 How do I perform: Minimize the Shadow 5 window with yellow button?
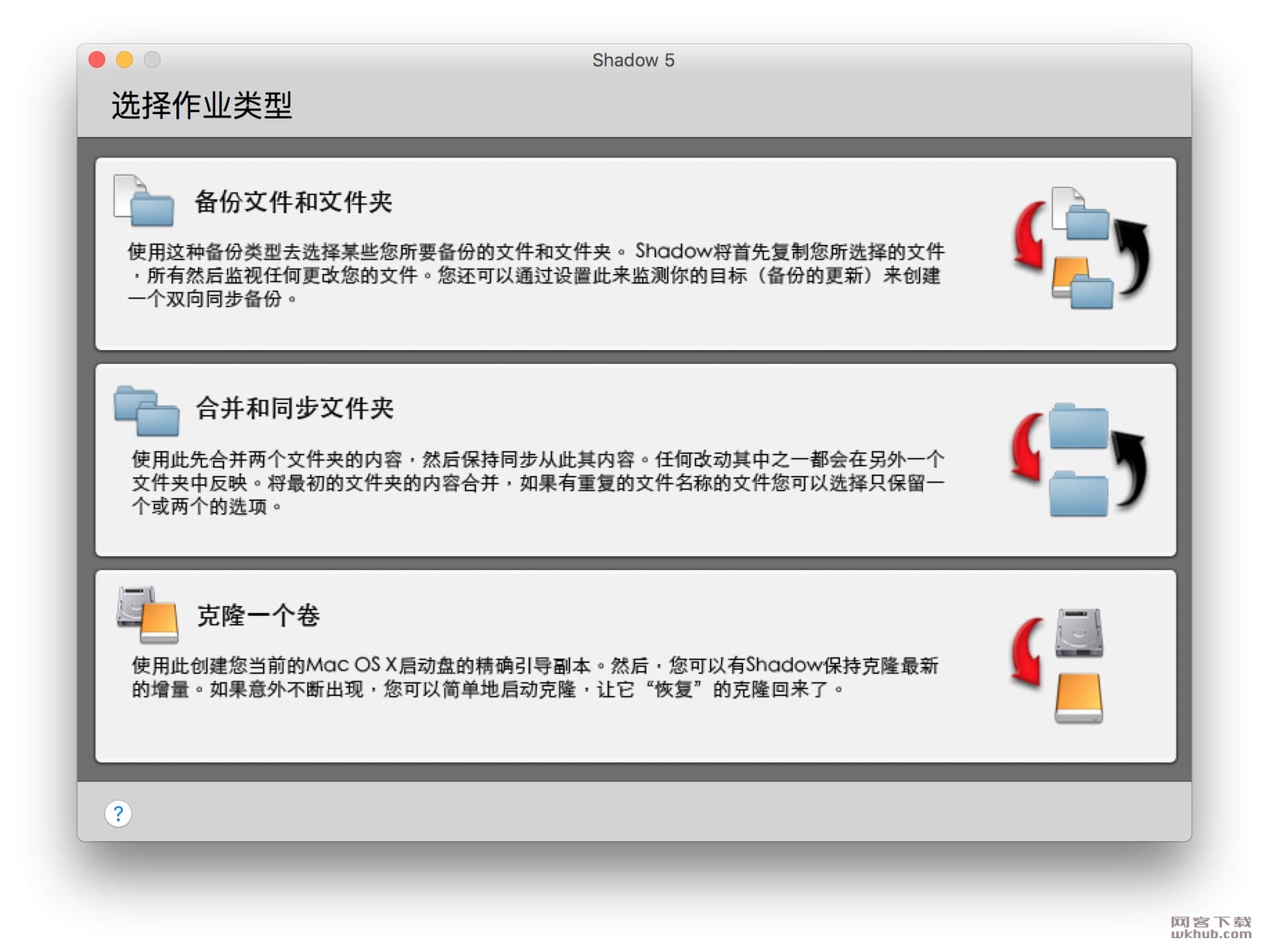(x=125, y=60)
